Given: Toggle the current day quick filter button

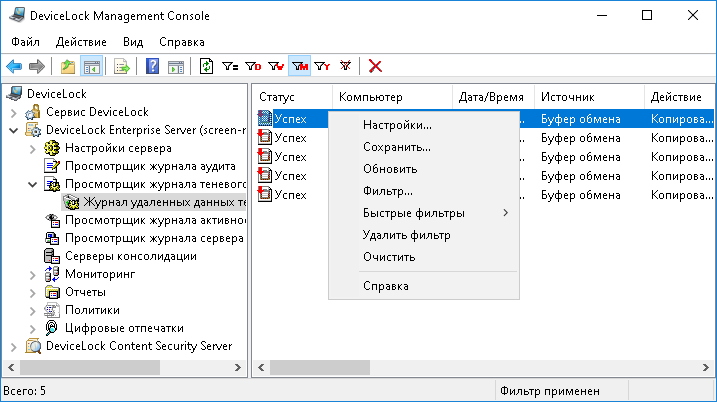Looking at the screenshot, I should pyautogui.click(x=253, y=67).
